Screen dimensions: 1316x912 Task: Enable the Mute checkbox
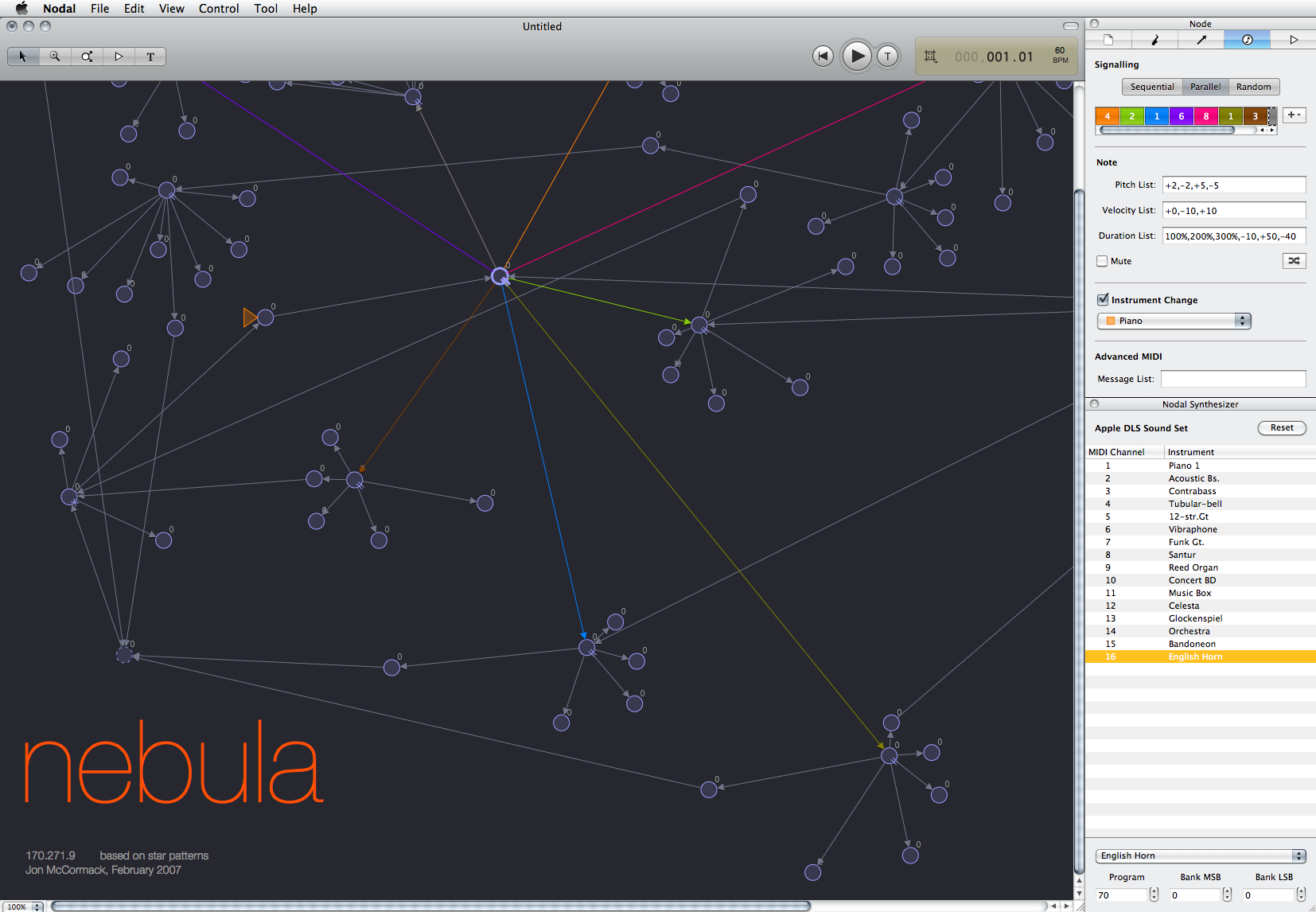click(x=1101, y=261)
